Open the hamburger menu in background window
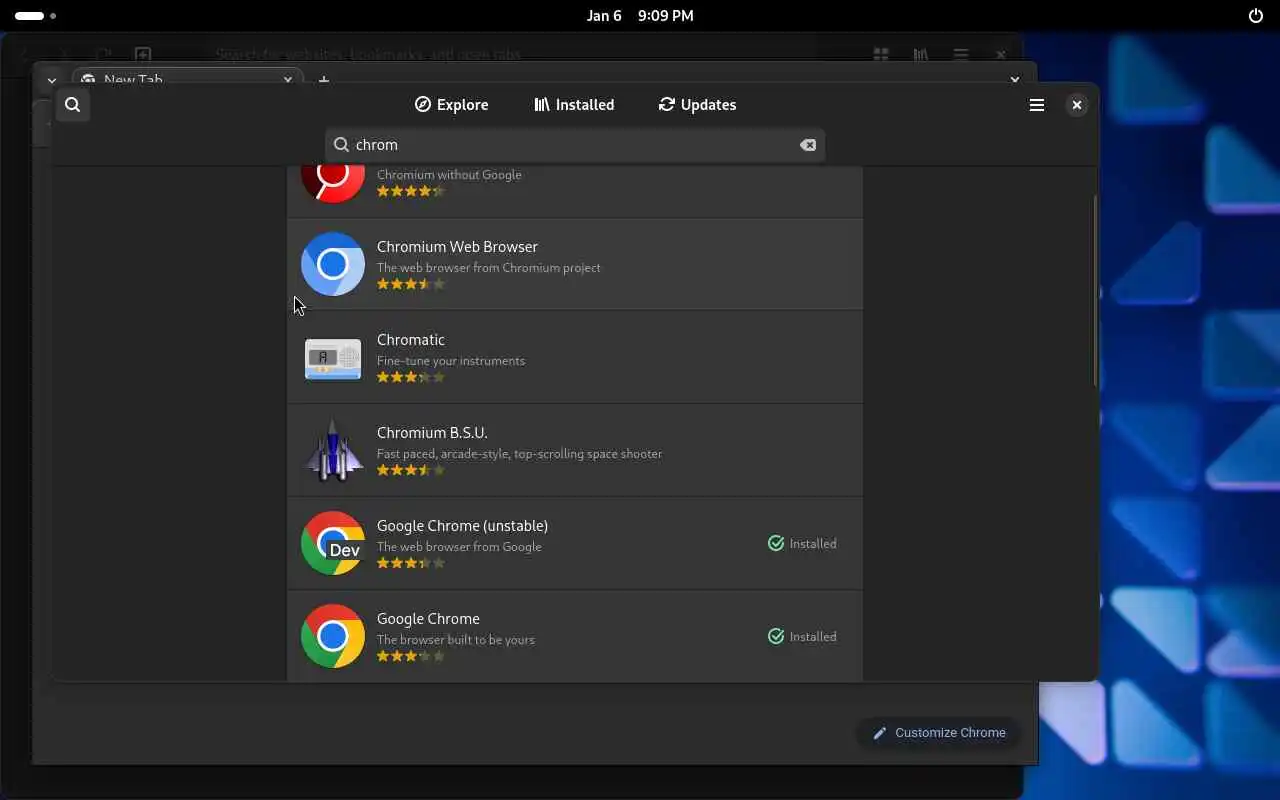This screenshot has width=1280, height=800. click(960, 55)
